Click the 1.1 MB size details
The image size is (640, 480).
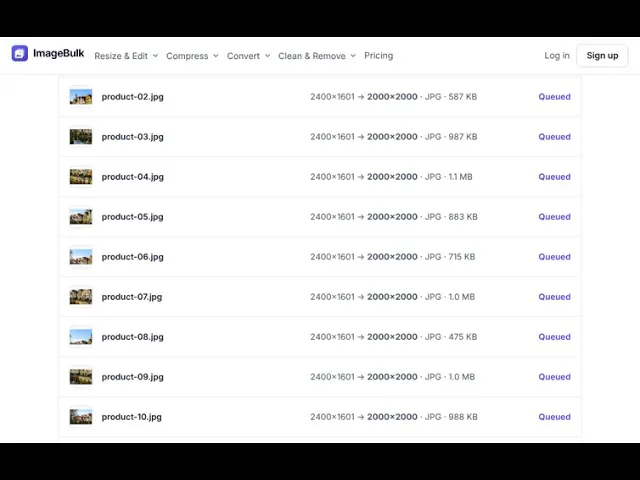point(391,177)
